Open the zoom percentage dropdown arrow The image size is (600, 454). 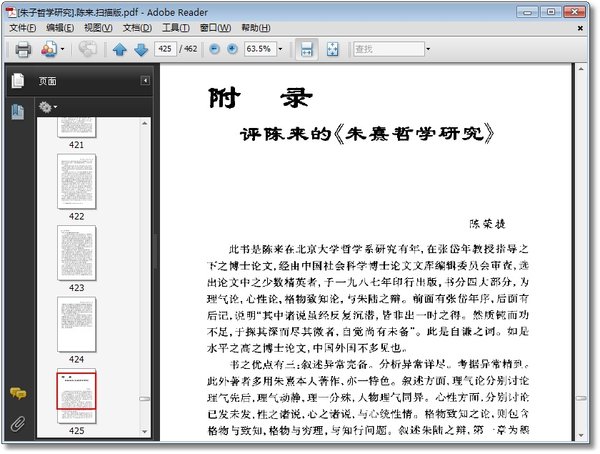(x=280, y=49)
